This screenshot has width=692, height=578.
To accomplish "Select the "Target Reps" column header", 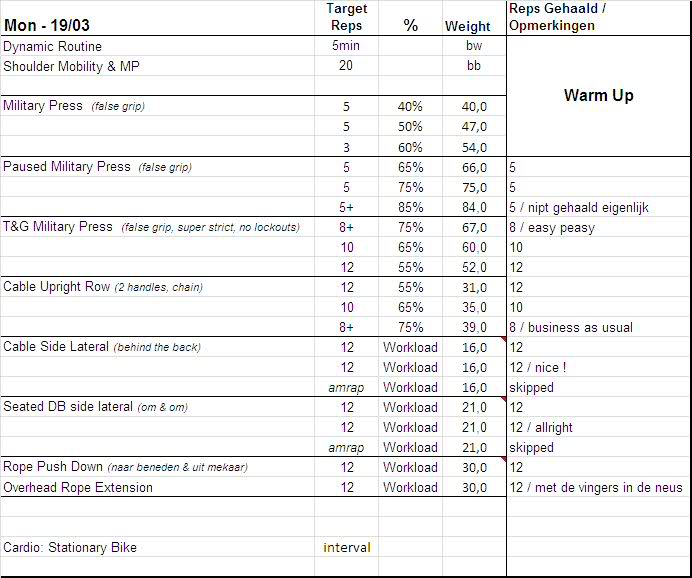I will 346,17.
